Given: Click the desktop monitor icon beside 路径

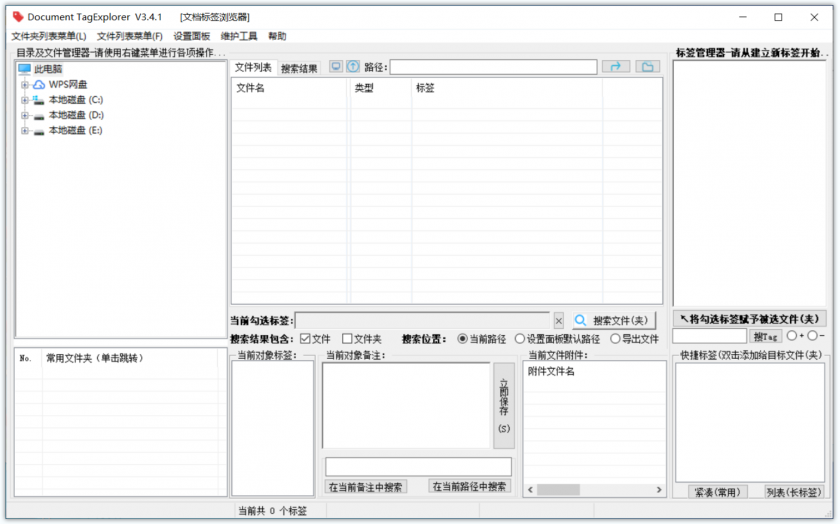Looking at the screenshot, I should [336, 66].
